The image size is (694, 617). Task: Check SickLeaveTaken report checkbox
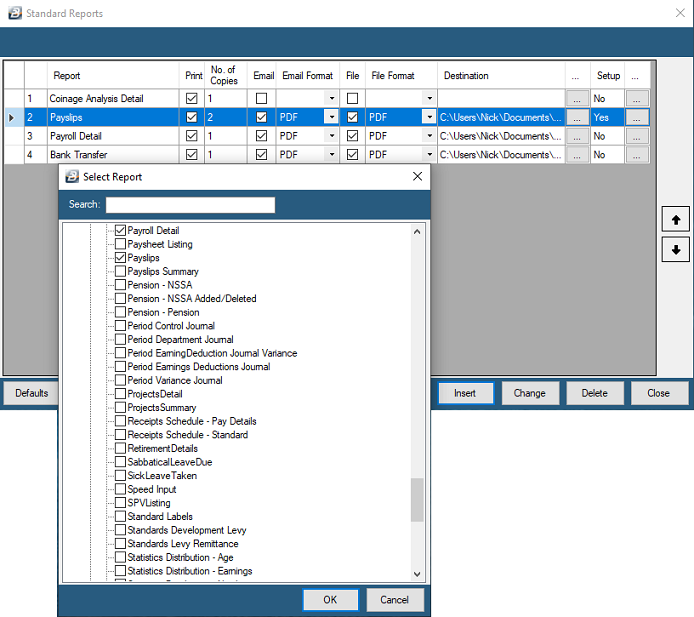(120, 475)
